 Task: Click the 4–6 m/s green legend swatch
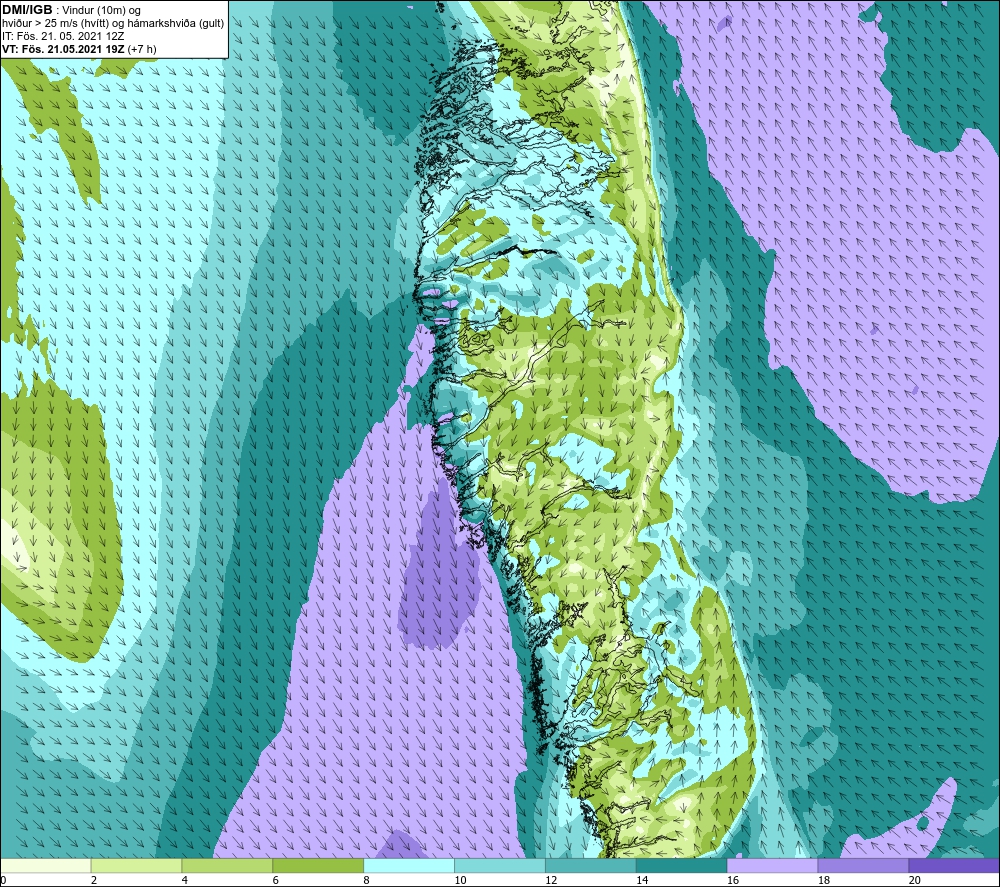coord(227,866)
